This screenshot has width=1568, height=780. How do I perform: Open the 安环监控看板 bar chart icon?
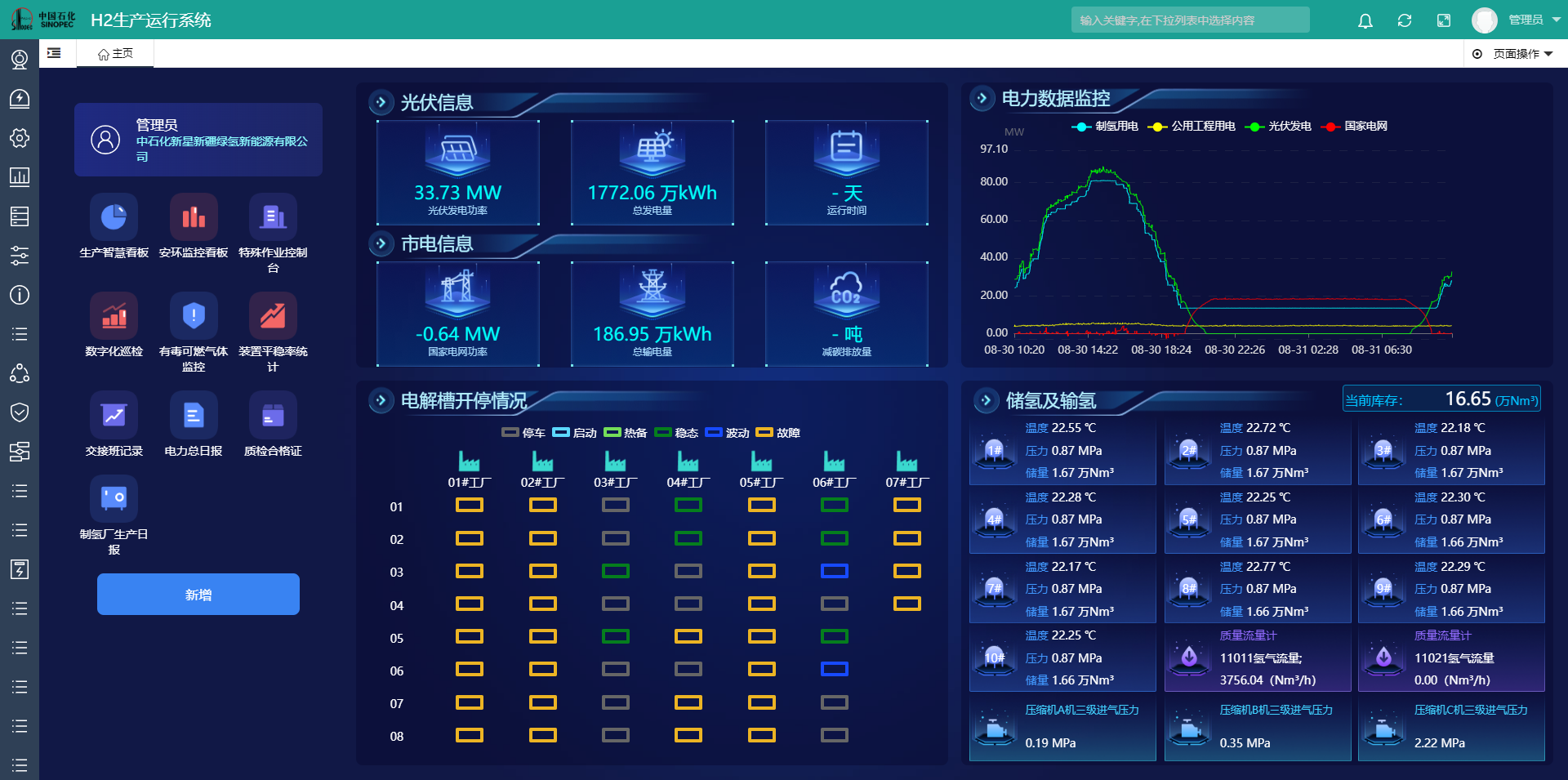[x=194, y=217]
